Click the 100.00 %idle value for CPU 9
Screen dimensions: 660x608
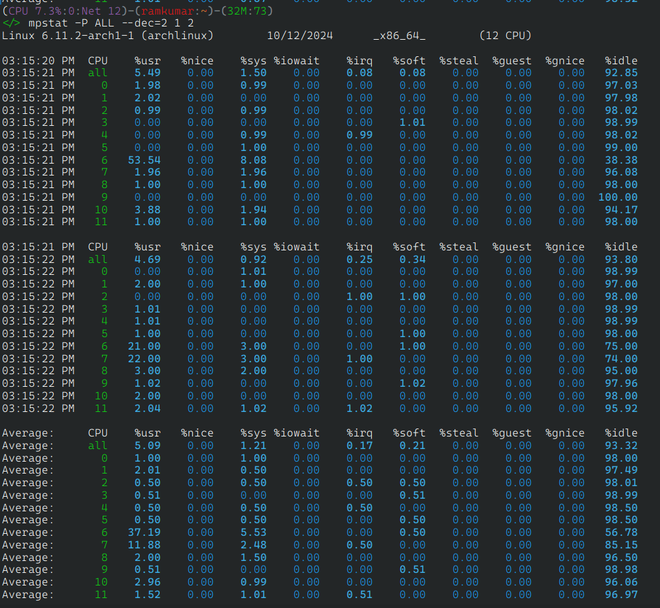618,197
